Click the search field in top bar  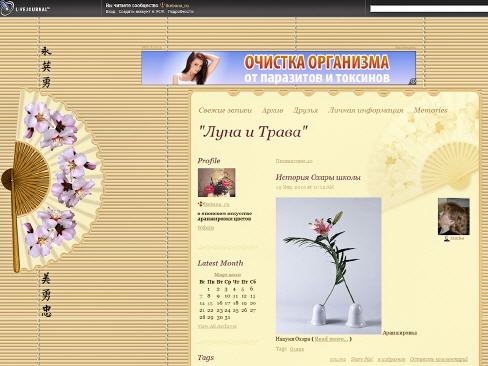(x=429, y=9)
